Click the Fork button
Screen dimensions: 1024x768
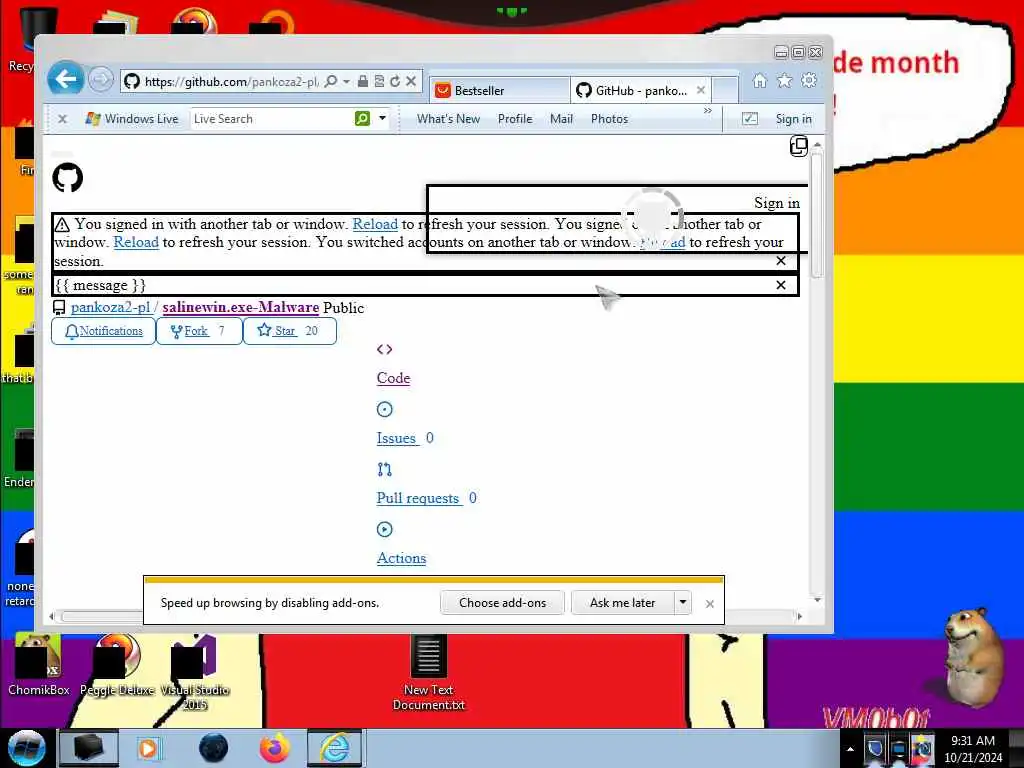click(x=199, y=331)
